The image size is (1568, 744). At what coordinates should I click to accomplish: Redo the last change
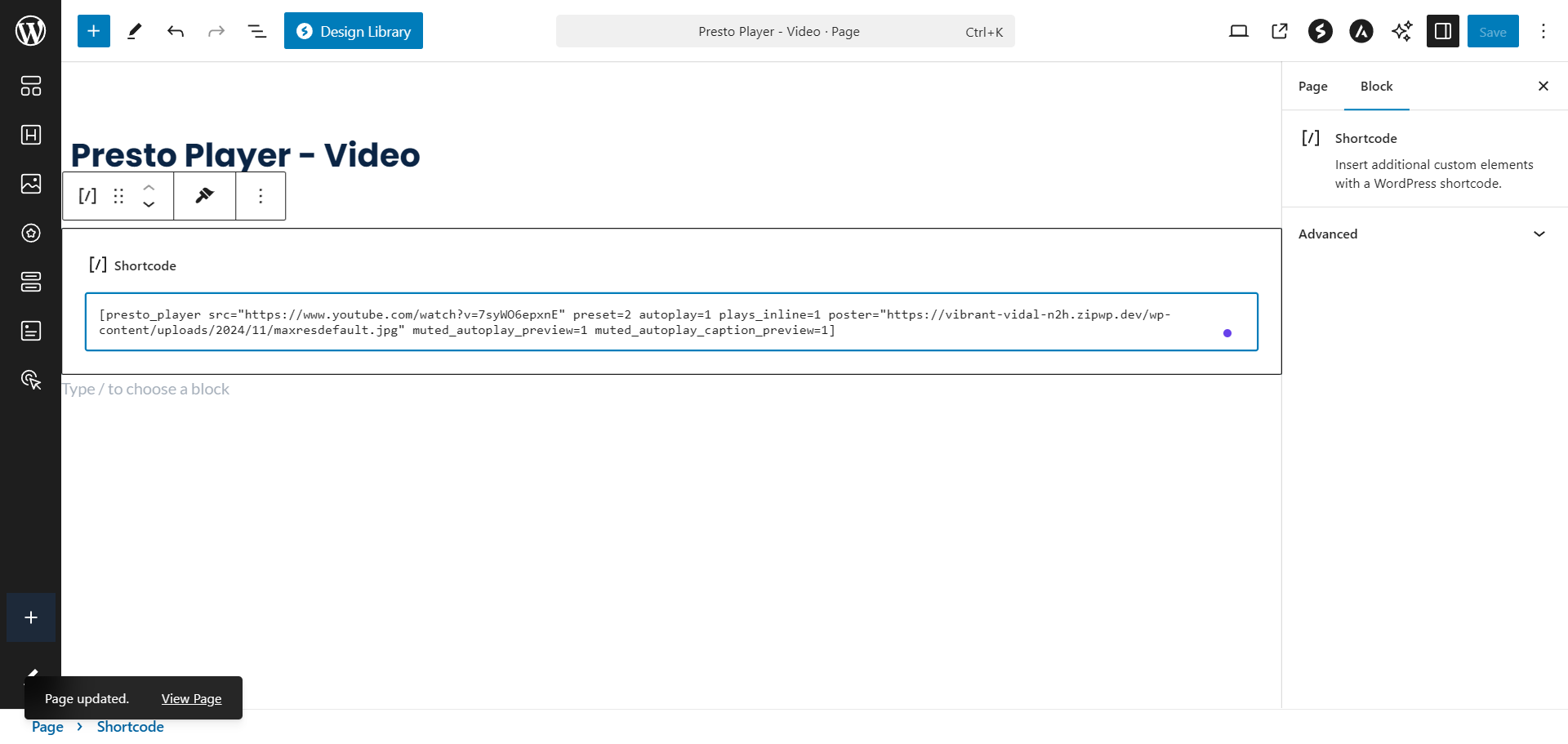[216, 31]
